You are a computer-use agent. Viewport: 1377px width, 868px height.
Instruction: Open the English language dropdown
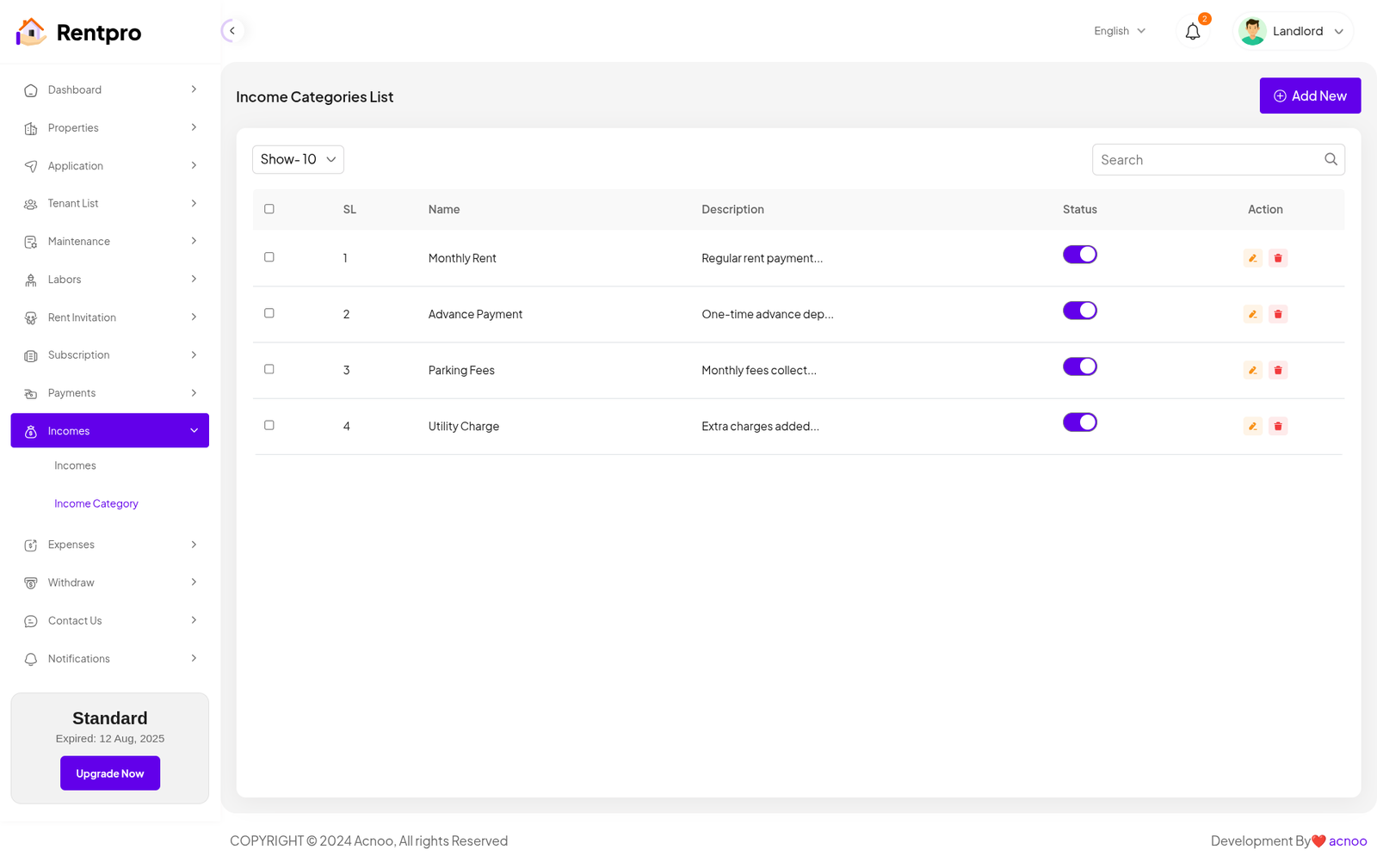pos(1119,31)
